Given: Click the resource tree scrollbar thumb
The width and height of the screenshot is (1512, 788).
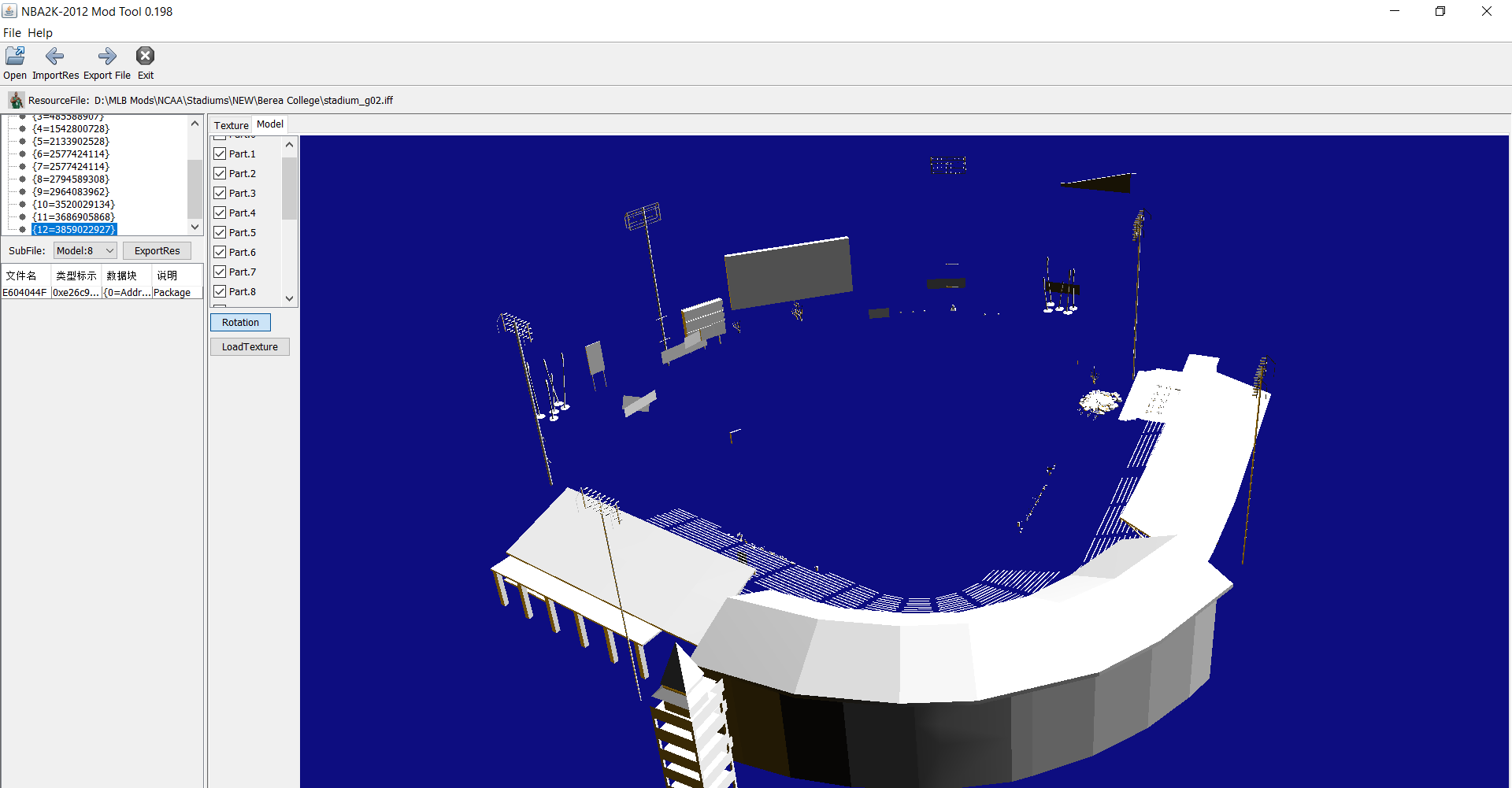Looking at the screenshot, I should click(x=195, y=188).
